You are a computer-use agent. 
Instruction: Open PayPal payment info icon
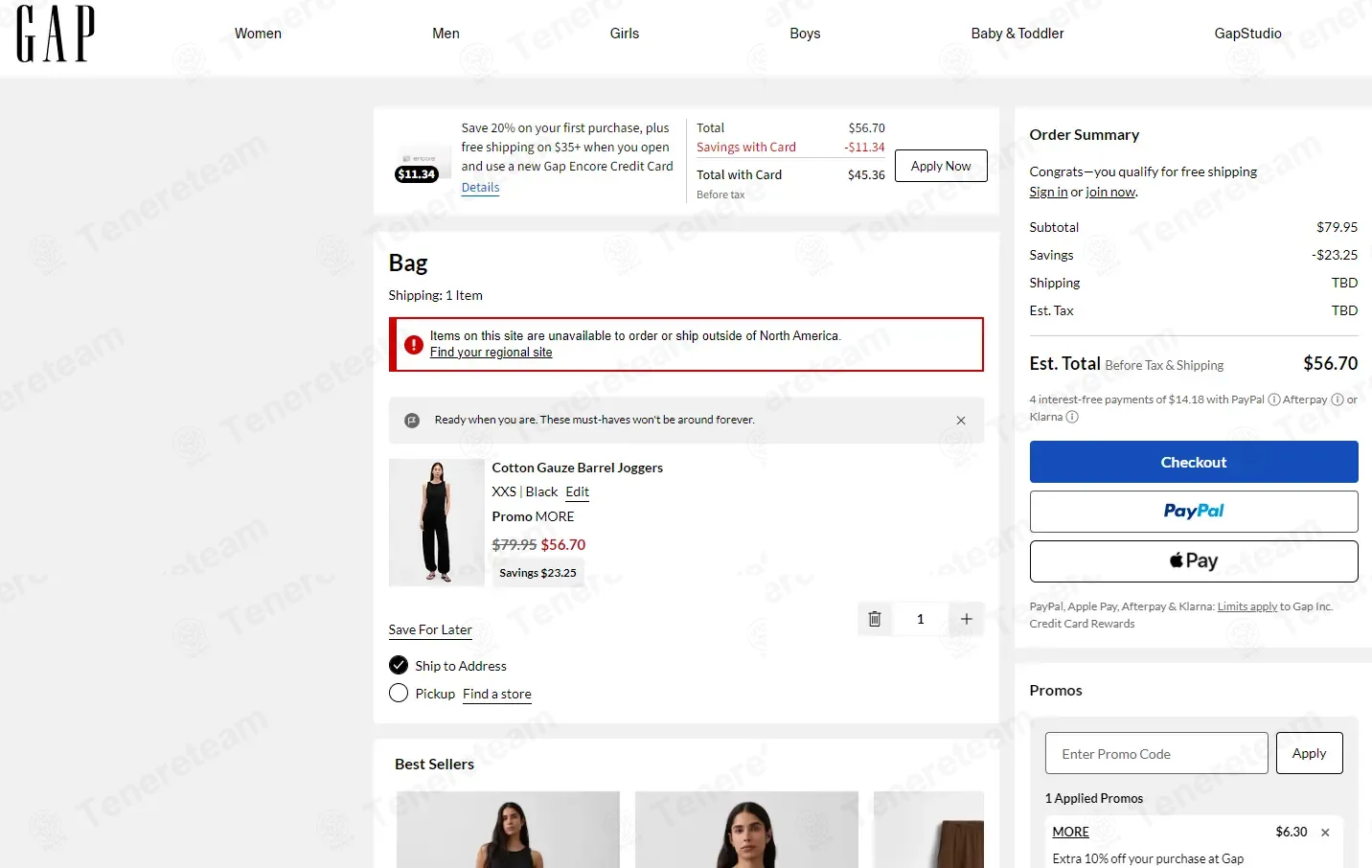point(1274,400)
